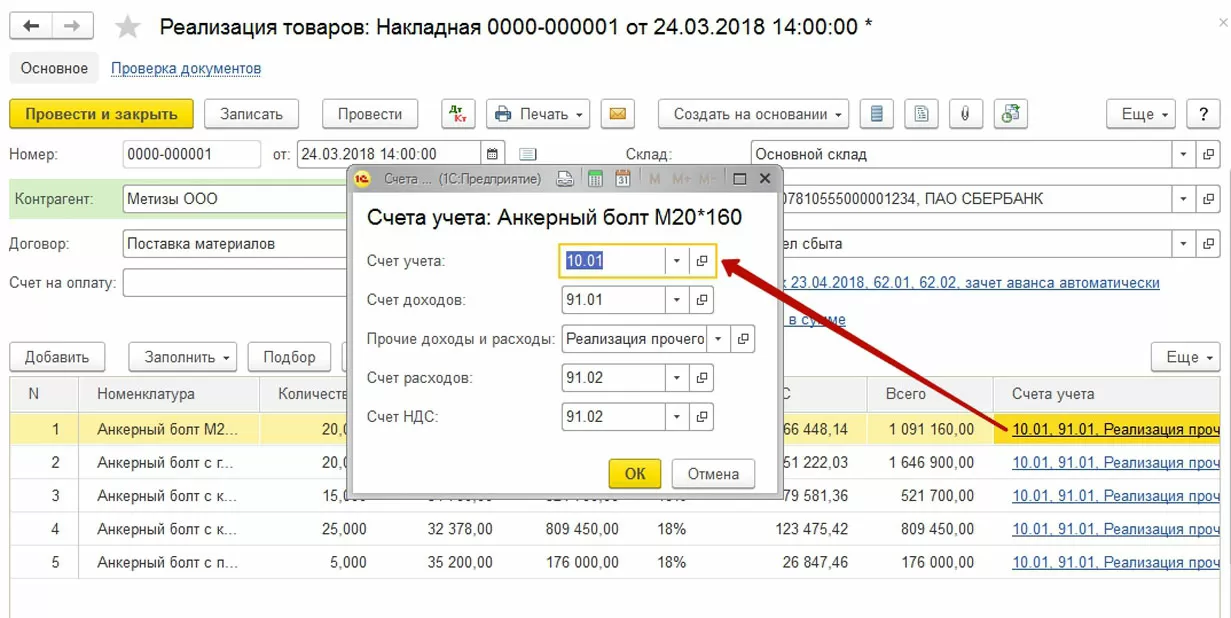The height and width of the screenshot is (618, 1231).
Task: Open the document structure list icon
Action: click(877, 114)
